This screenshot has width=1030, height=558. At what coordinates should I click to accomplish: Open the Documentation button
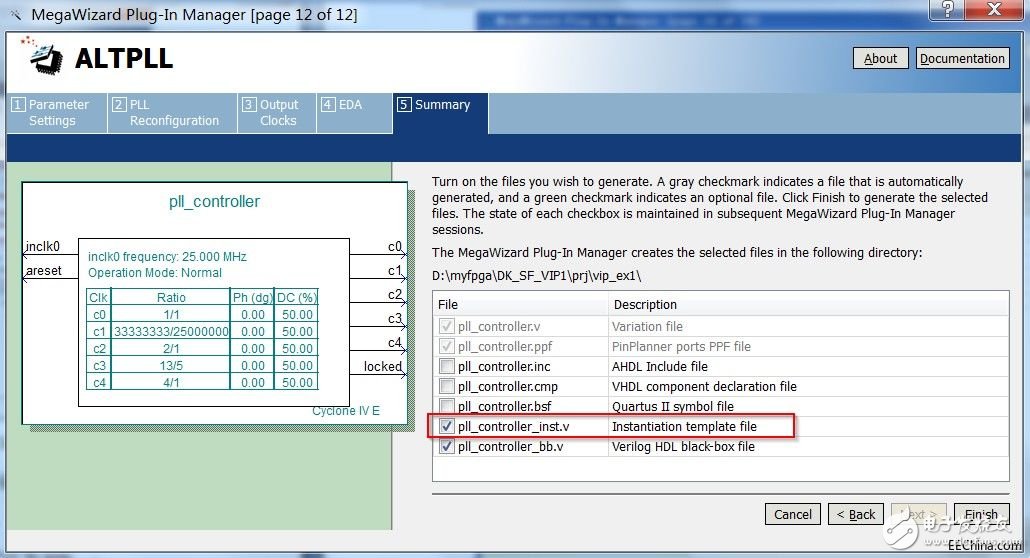click(962, 58)
